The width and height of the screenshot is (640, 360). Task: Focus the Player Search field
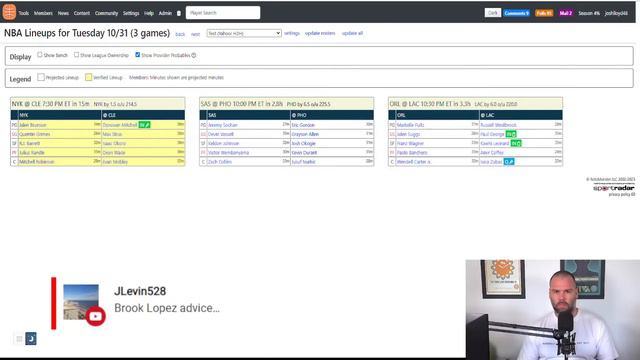tap(223, 13)
